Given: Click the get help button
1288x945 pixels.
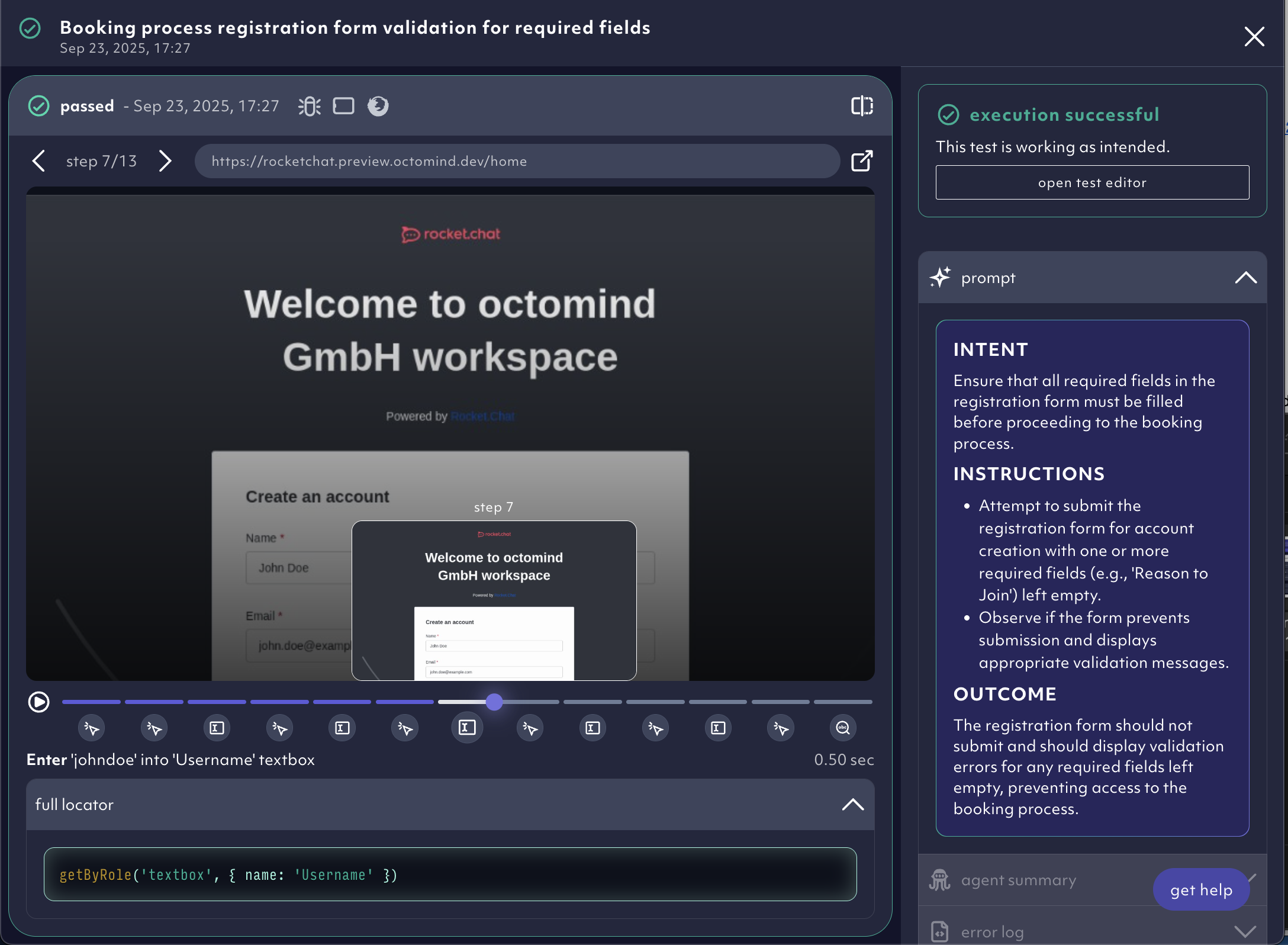Looking at the screenshot, I should pyautogui.click(x=1201, y=890).
